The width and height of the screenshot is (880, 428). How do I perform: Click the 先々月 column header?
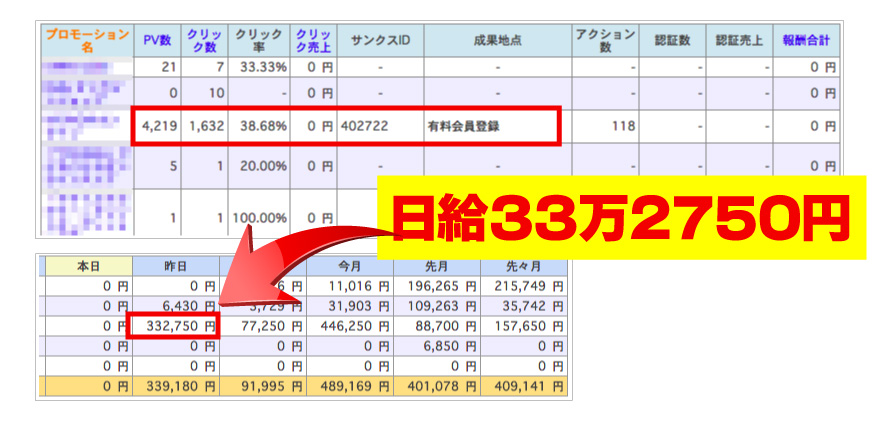pos(523,267)
